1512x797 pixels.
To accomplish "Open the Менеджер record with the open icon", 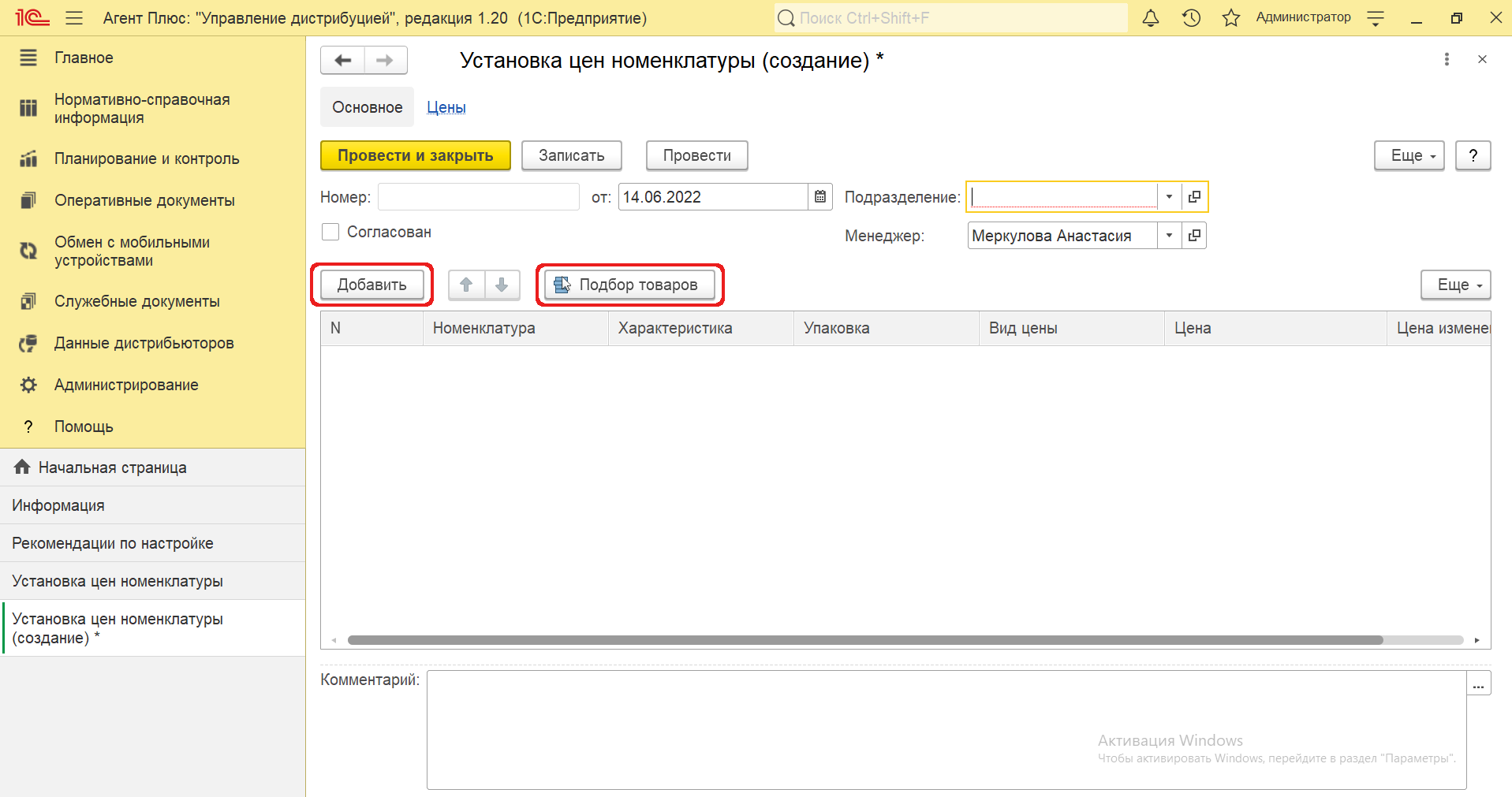I will coord(1194,236).
